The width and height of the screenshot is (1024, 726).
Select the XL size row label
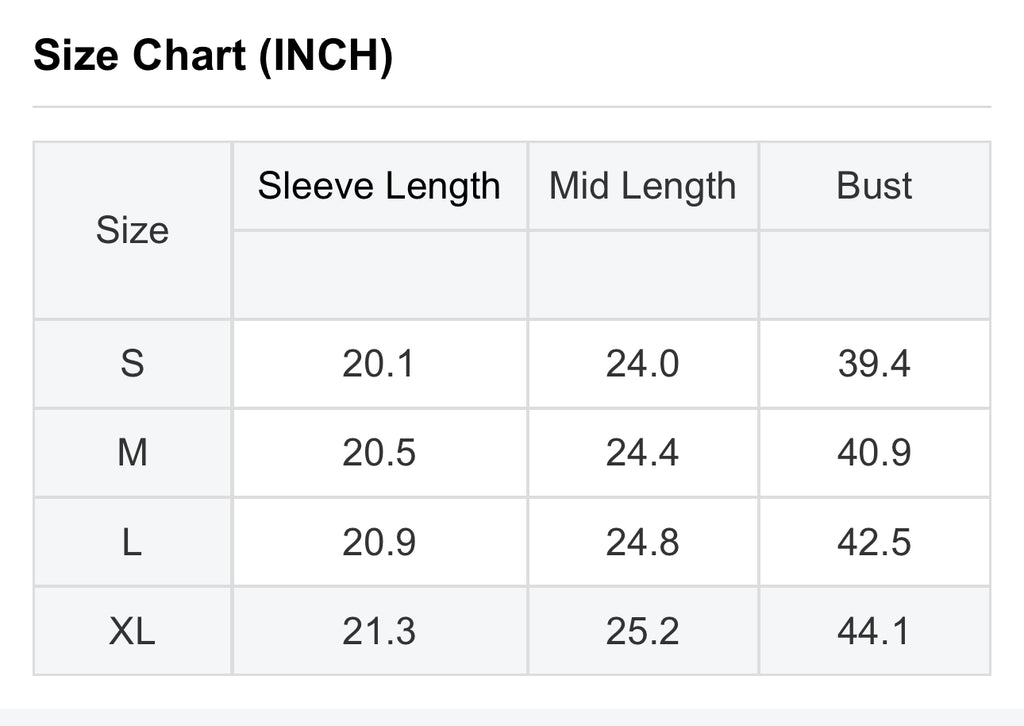tap(133, 631)
